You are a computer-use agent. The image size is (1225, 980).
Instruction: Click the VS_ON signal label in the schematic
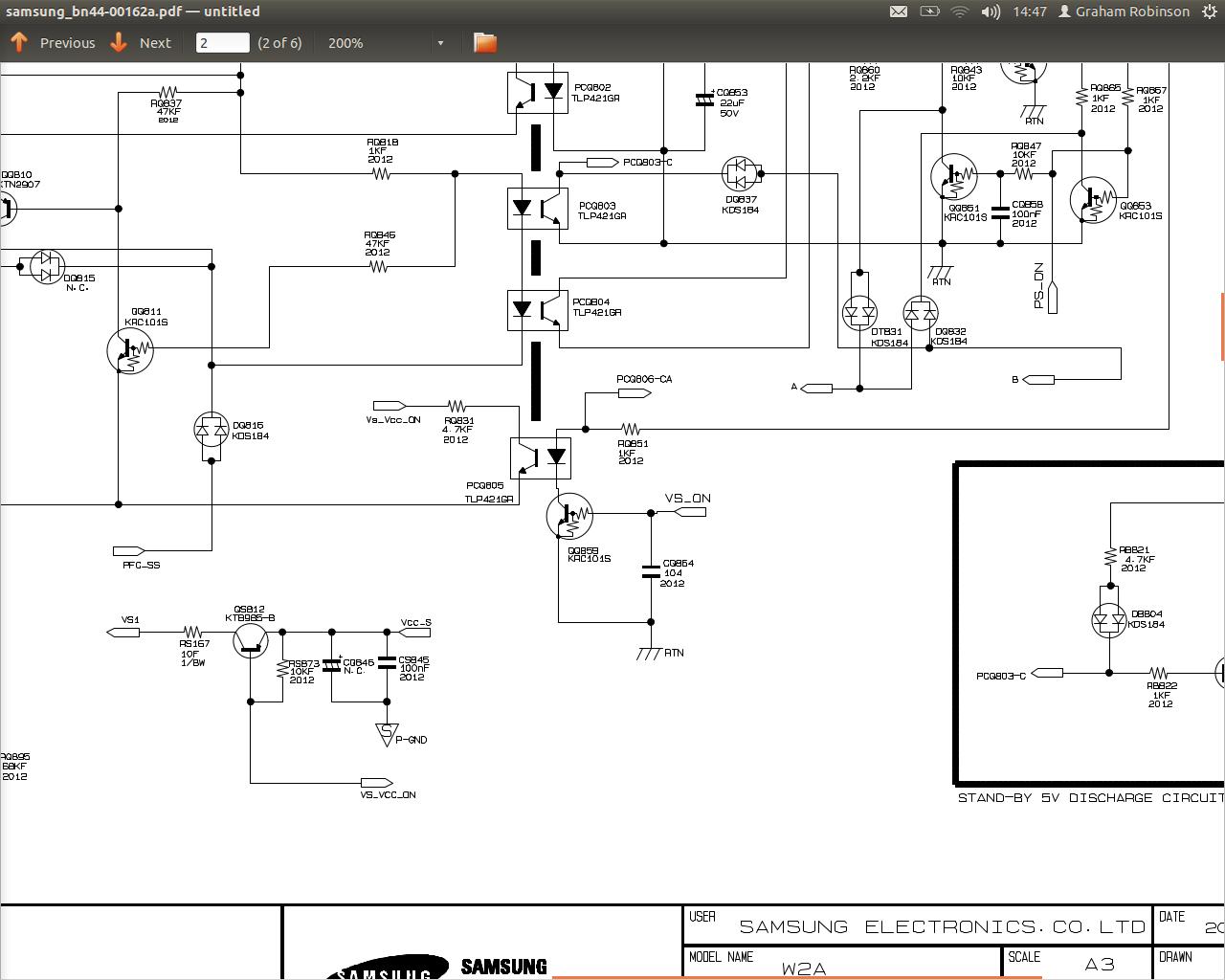click(x=687, y=499)
